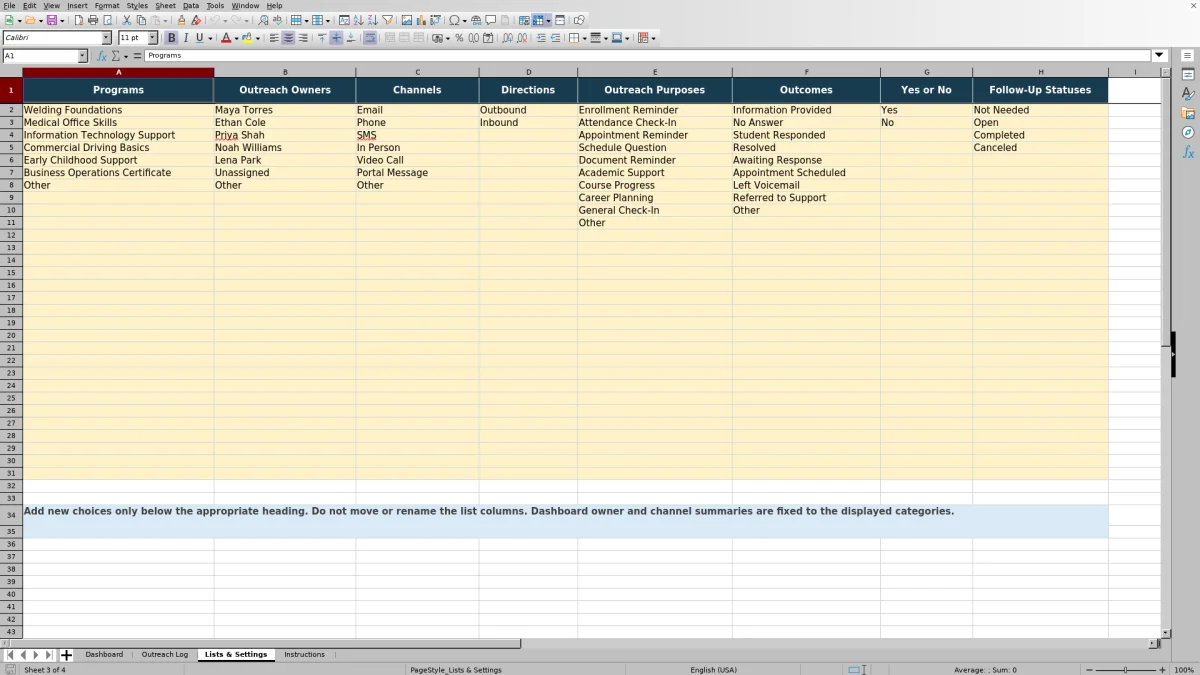Open the sidebar Gallery icon
The image size is (1200, 675).
pos(1188,113)
